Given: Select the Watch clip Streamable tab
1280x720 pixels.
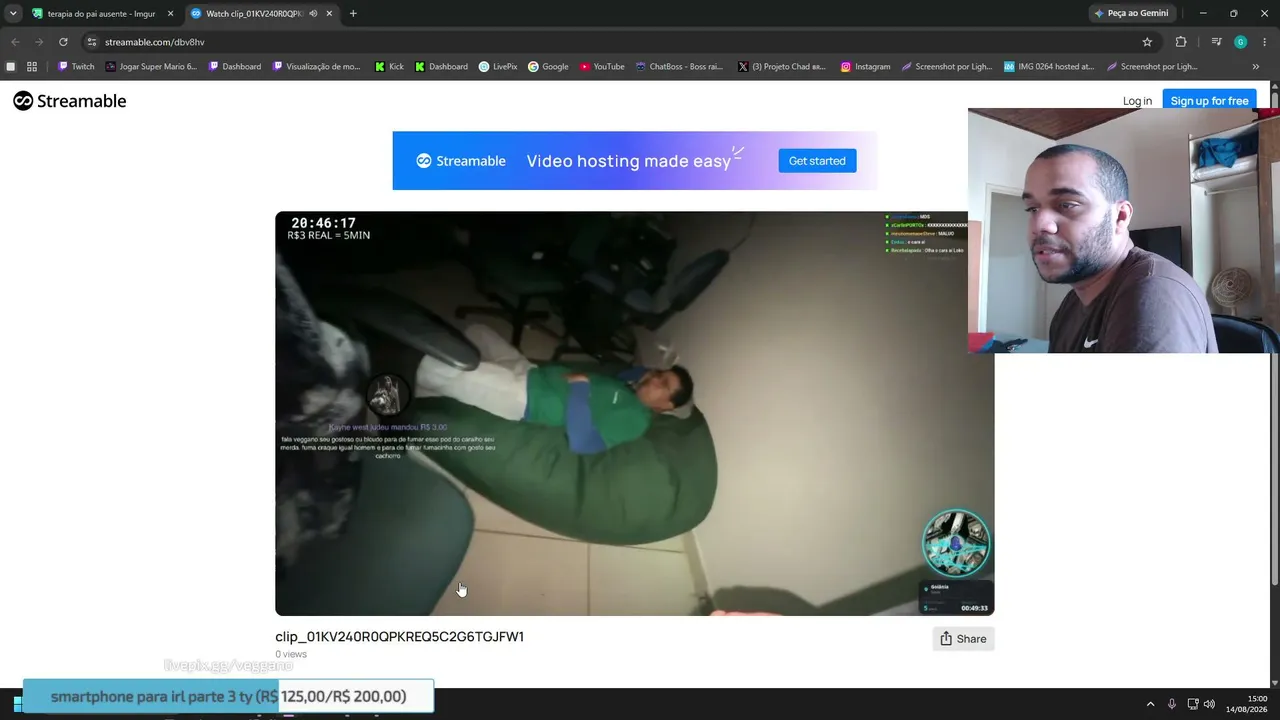Looking at the screenshot, I should (x=262, y=14).
